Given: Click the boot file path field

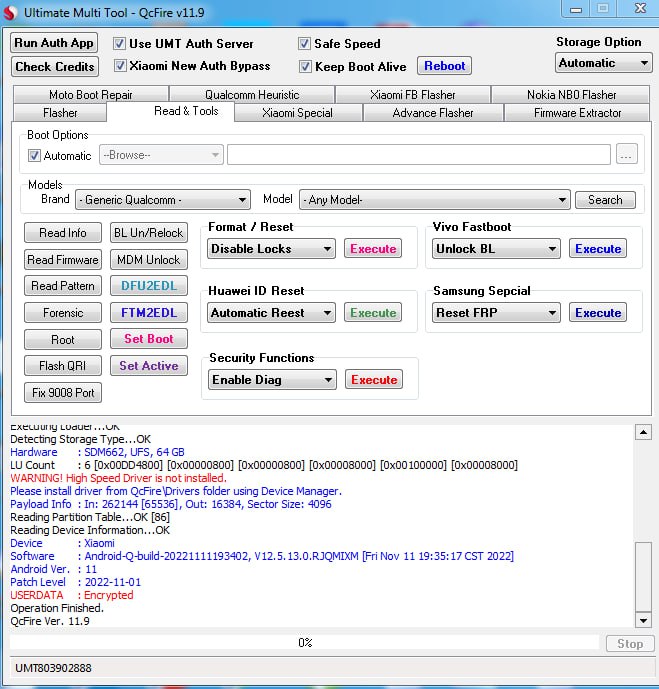Looking at the screenshot, I should pos(419,155).
